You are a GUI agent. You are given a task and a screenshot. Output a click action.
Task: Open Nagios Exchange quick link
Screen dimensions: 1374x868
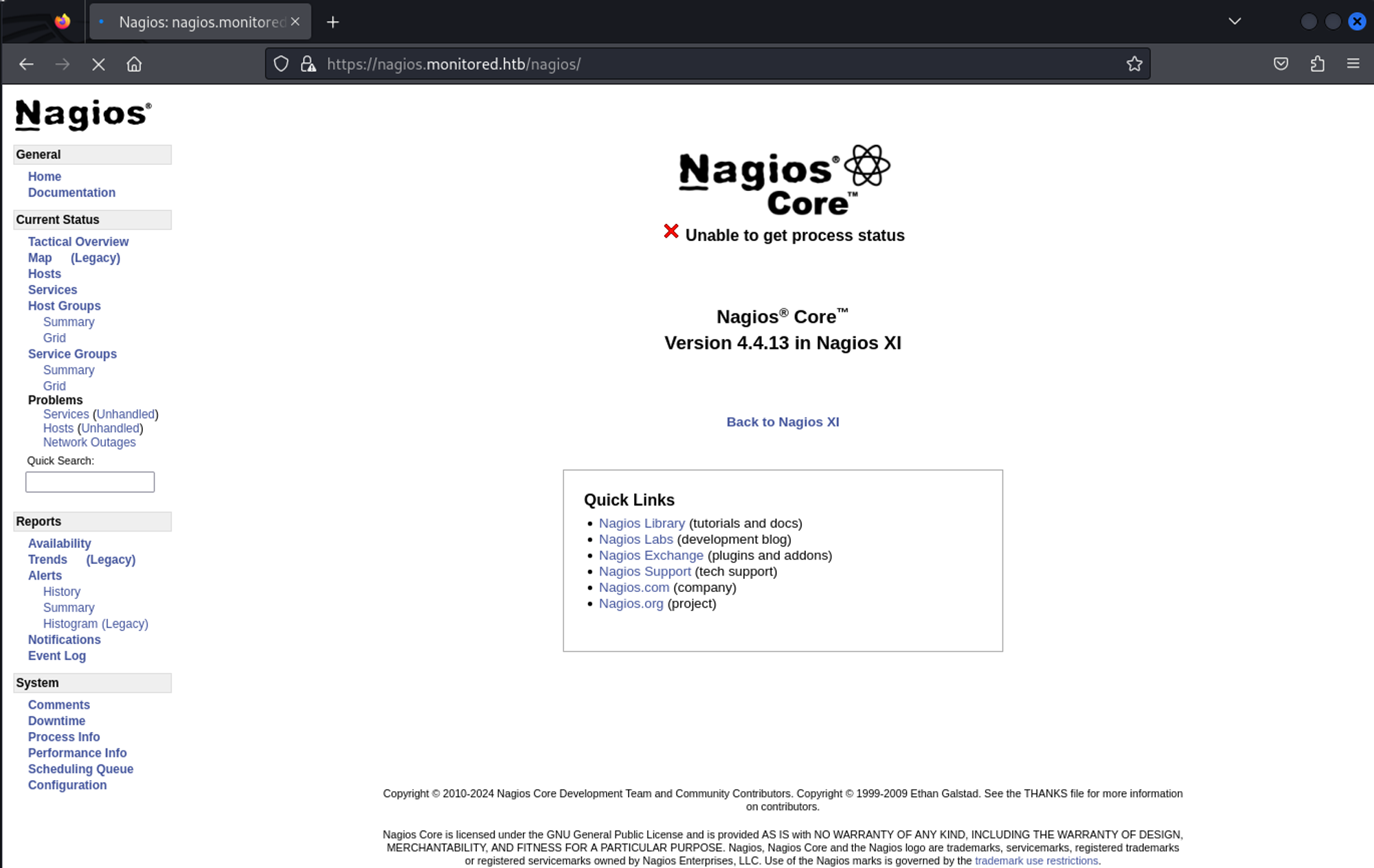click(x=651, y=555)
